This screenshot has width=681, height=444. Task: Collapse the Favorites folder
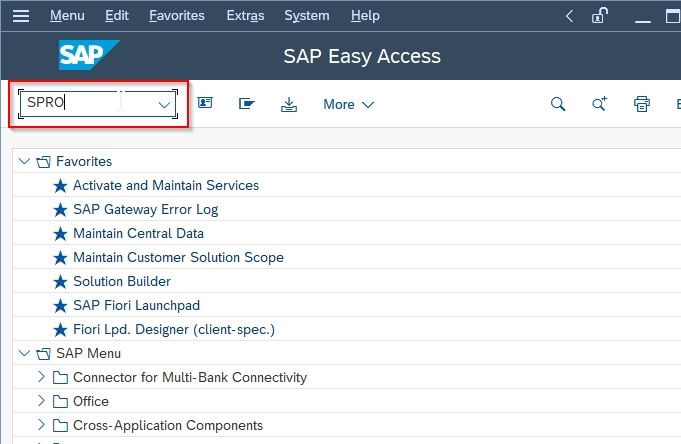[x=24, y=161]
